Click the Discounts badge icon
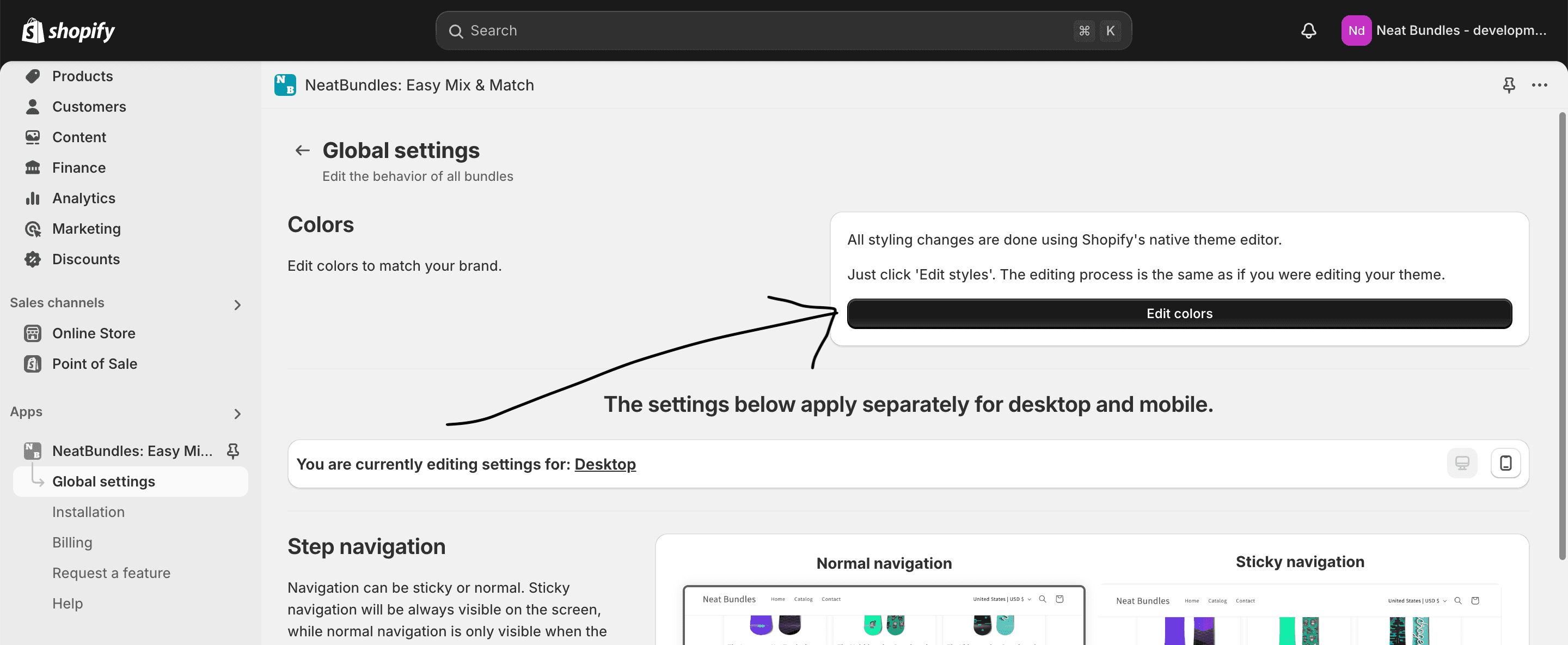Image resolution: width=1568 pixels, height=645 pixels. point(33,259)
